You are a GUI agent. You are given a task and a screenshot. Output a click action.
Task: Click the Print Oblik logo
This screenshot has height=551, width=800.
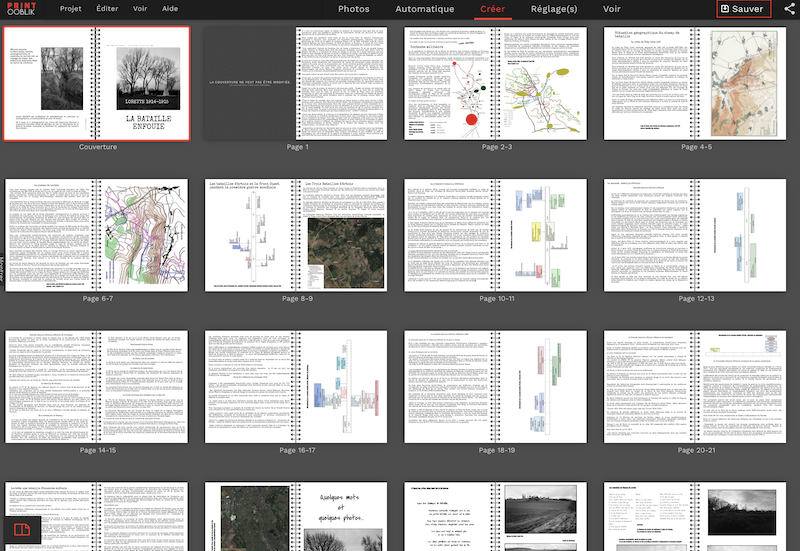pos(21,9)
